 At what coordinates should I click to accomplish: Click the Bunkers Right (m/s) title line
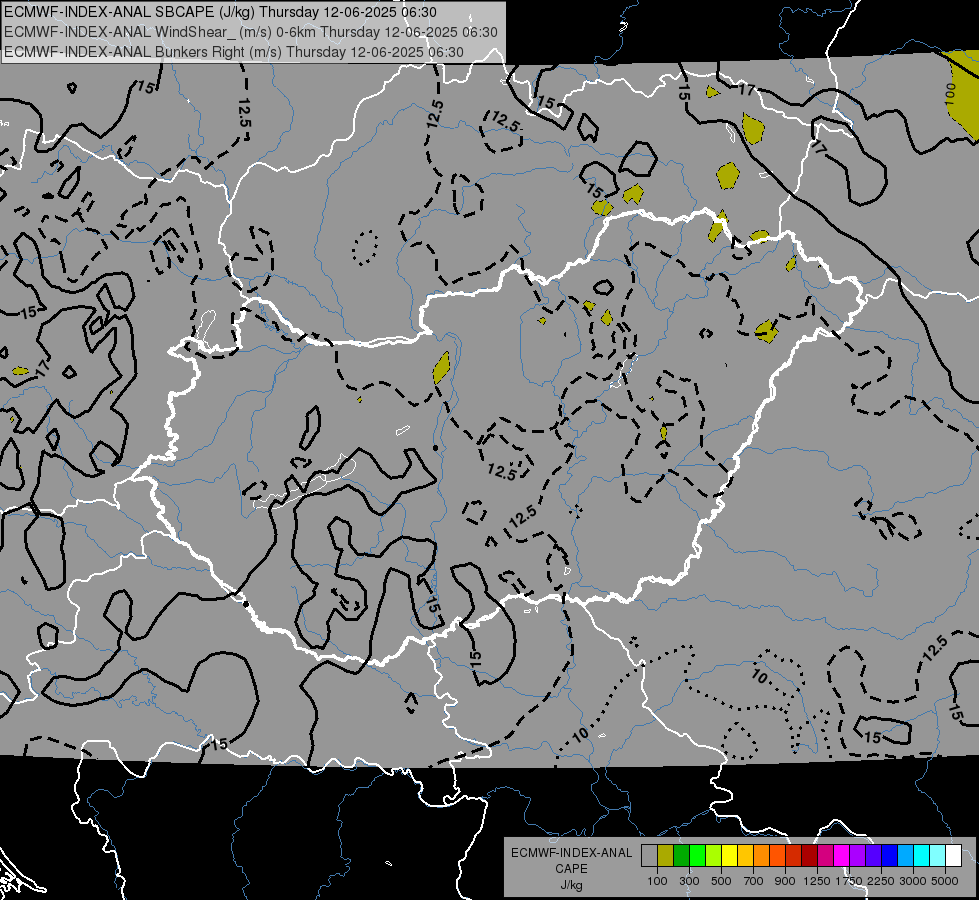click(234, 52)
